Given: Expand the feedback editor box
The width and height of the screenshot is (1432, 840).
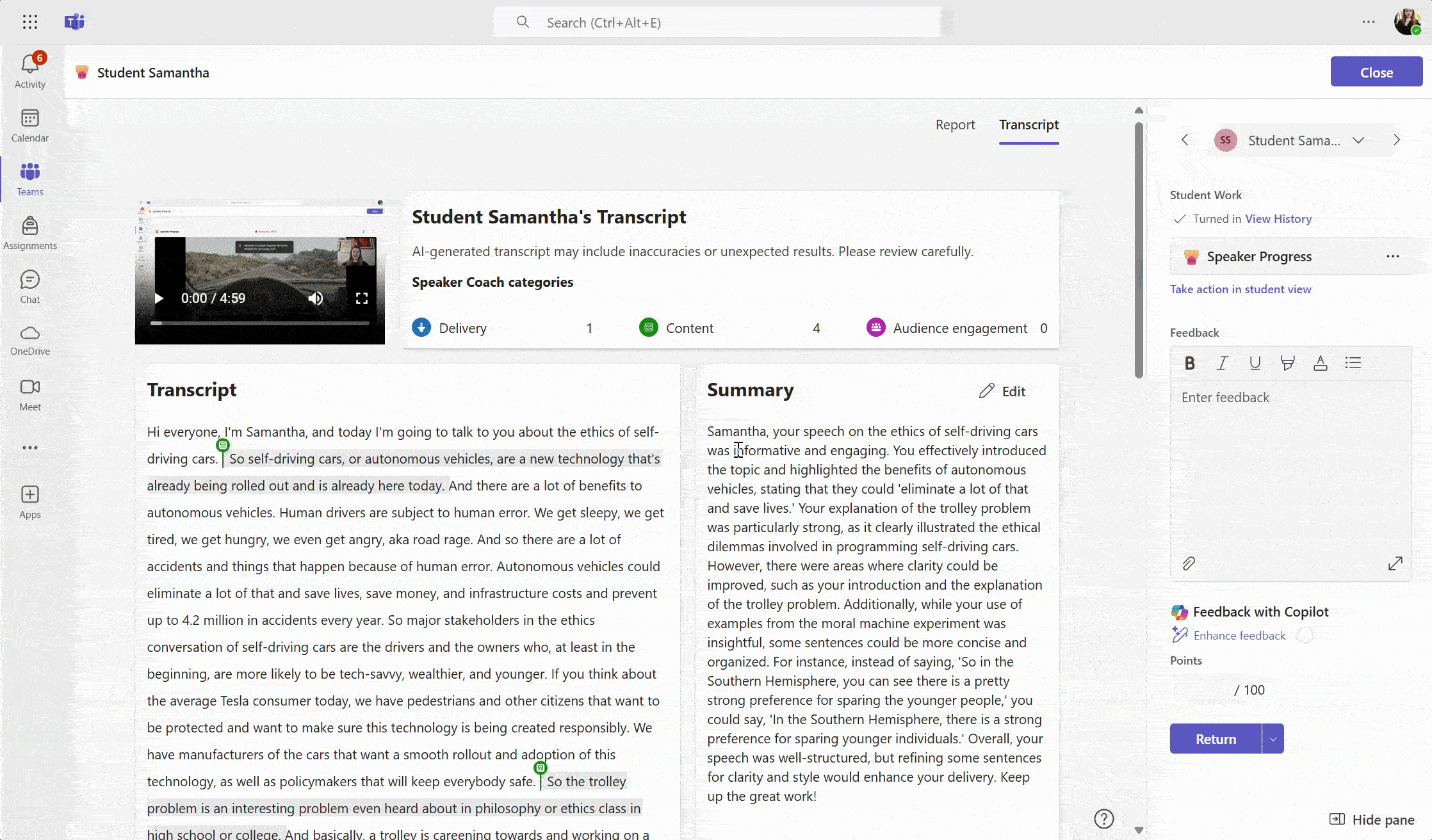Looking at the screenshot, I should click(1395, 563).
